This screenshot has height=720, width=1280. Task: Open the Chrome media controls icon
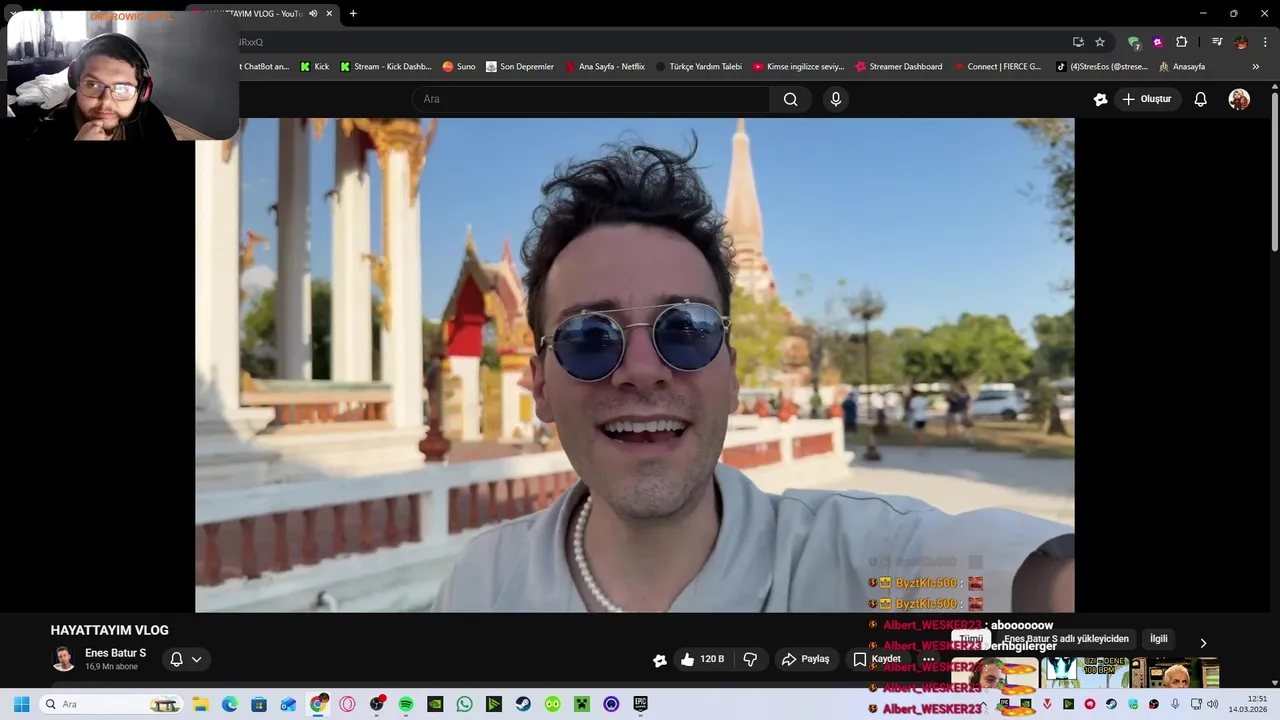pos(1217,42)
